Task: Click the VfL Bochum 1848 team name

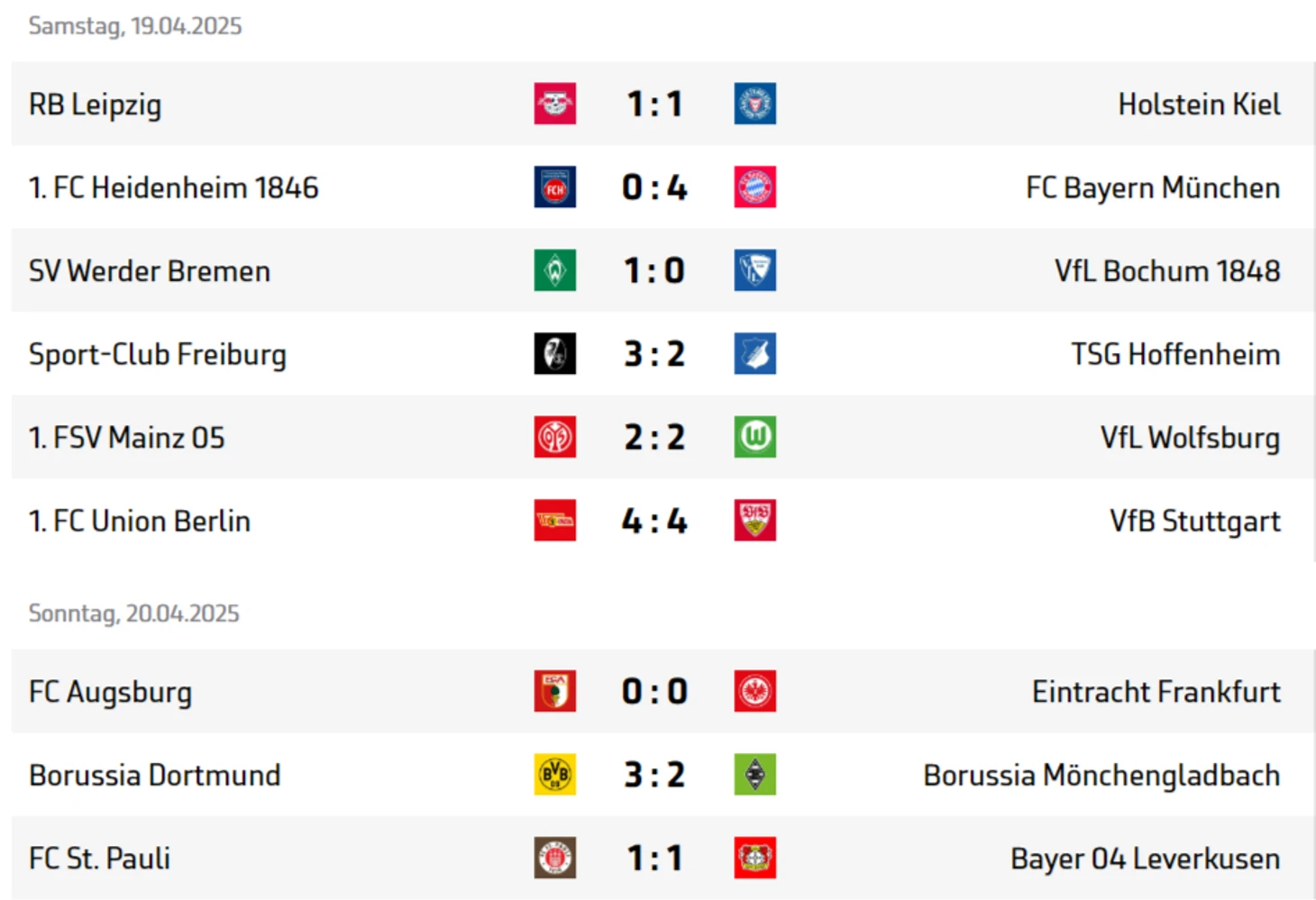Action: pyautogui.click(x=1167, y=271)
